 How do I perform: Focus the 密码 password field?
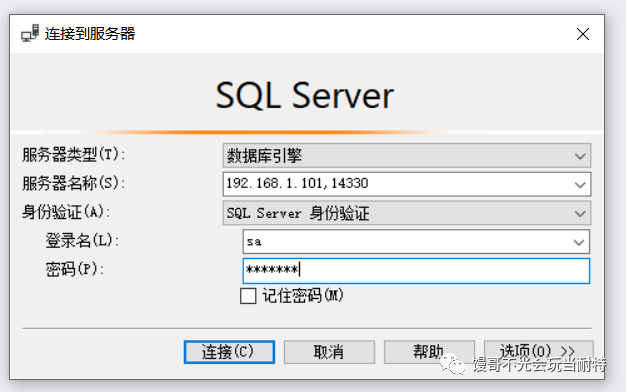click(x=416, y=271)
